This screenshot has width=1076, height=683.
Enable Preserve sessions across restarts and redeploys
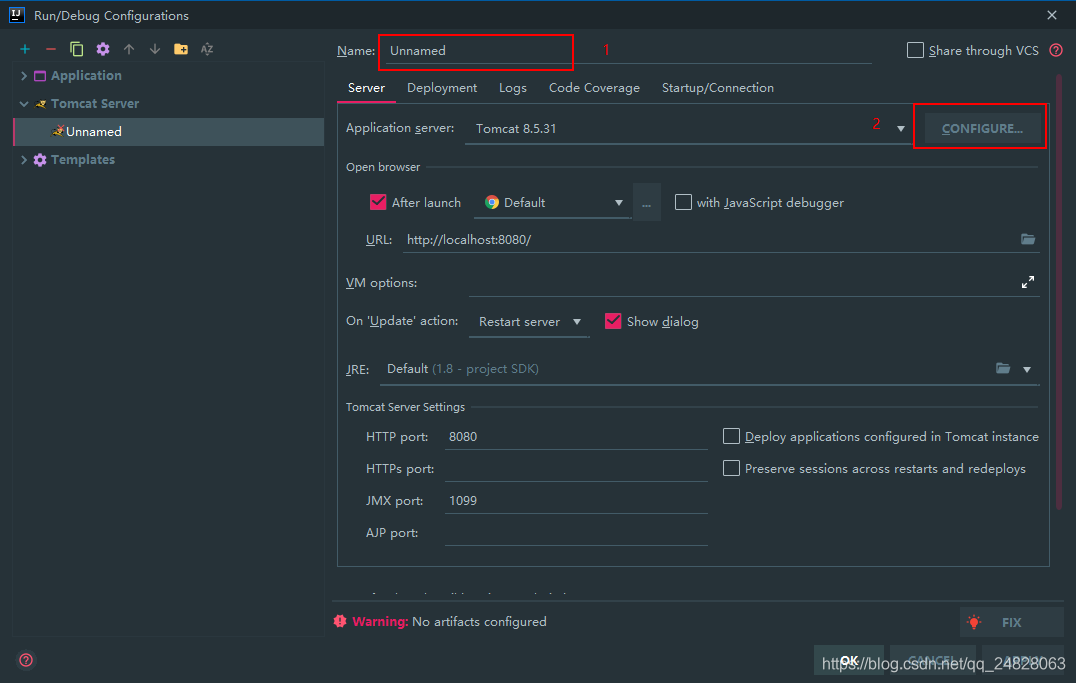pos(731,468)
